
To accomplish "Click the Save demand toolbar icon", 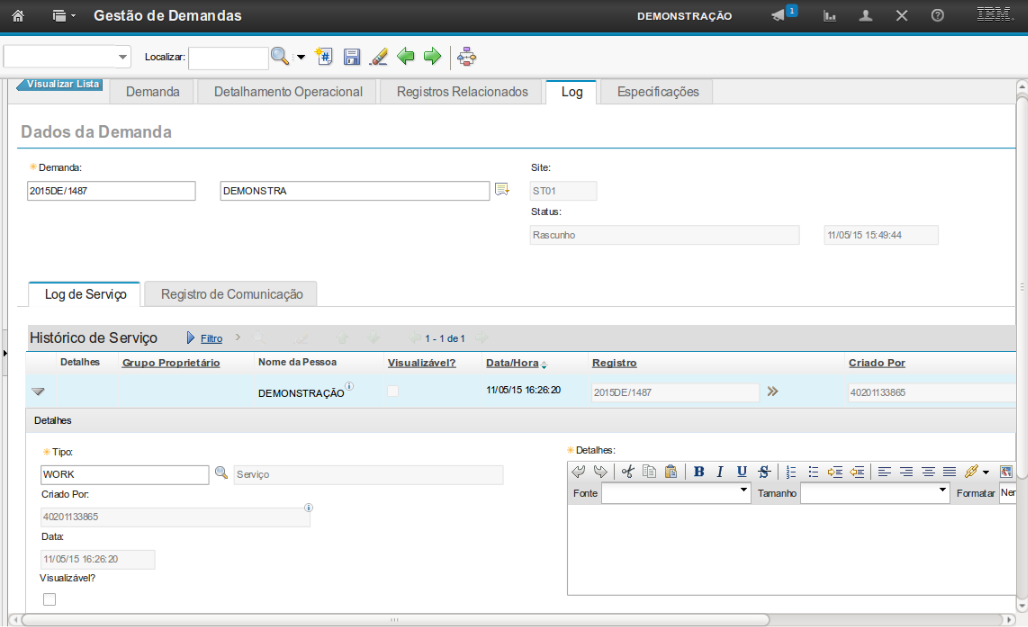I will click(352, 57).
